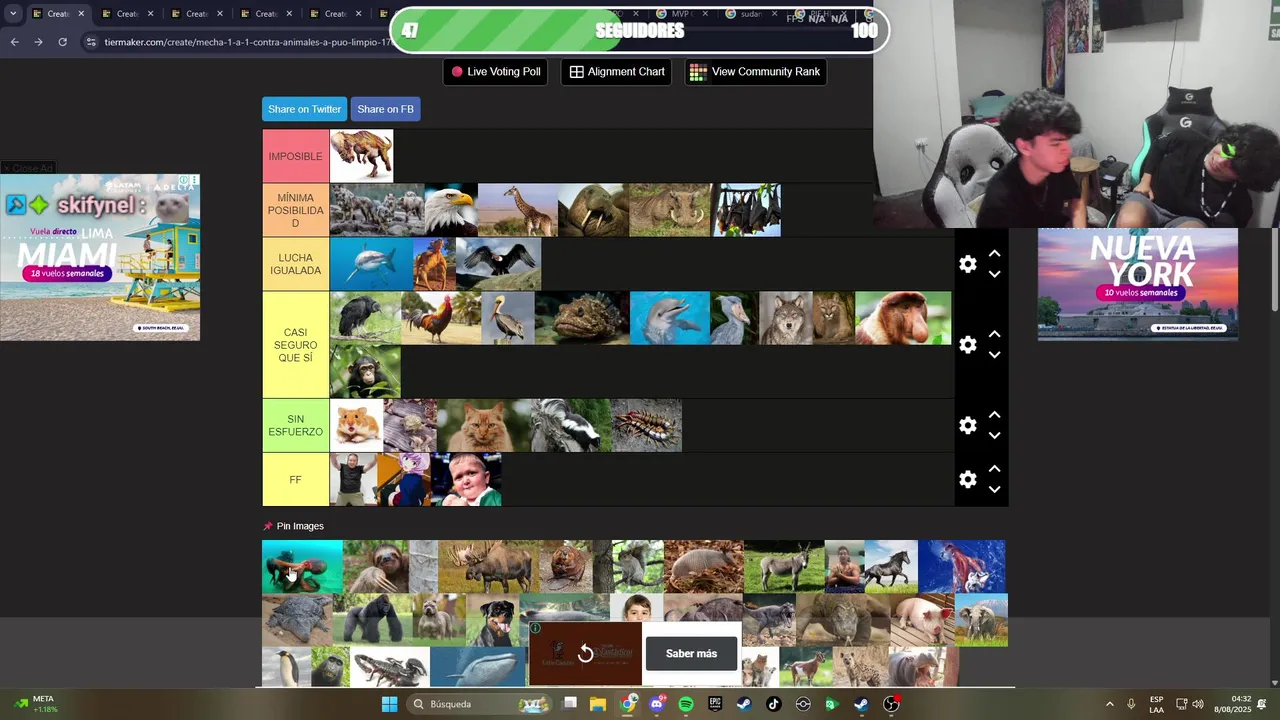Screen dimensions: 1280x720
Task: Click Close Ad on the left banner
Action: 28,168
